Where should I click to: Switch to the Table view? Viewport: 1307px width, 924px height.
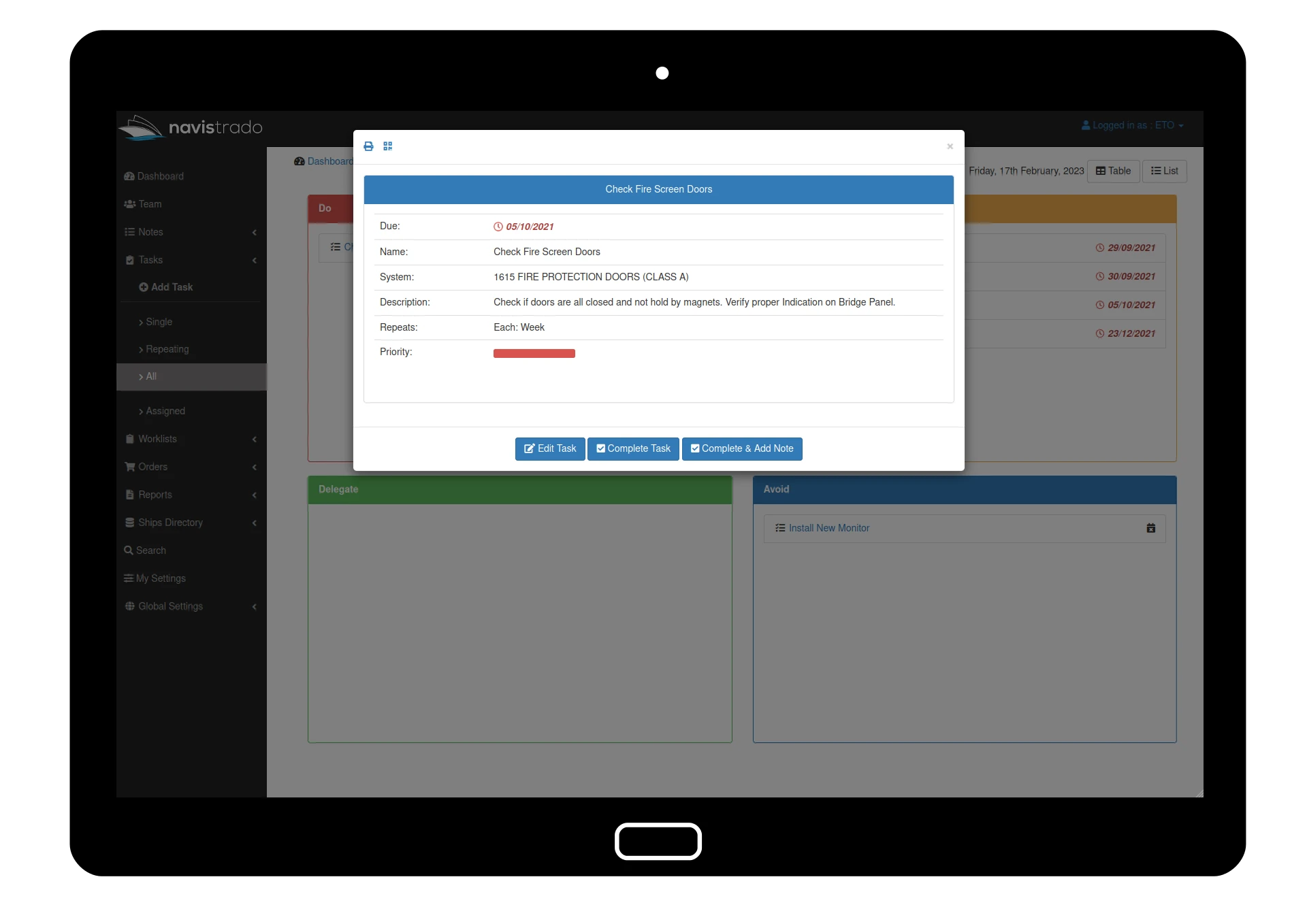(x=1114, y=171)
